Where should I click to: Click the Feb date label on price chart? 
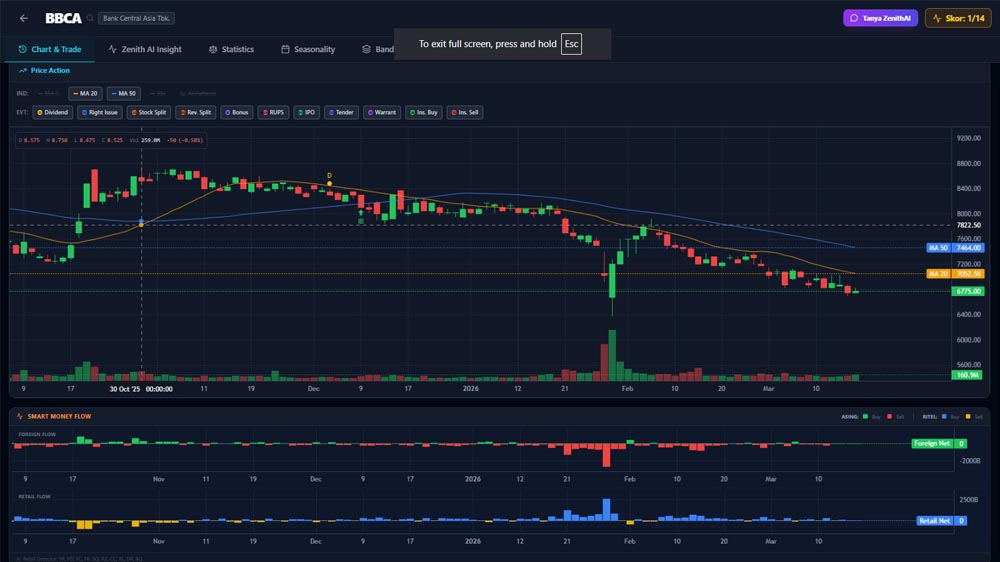click(628, 388)
